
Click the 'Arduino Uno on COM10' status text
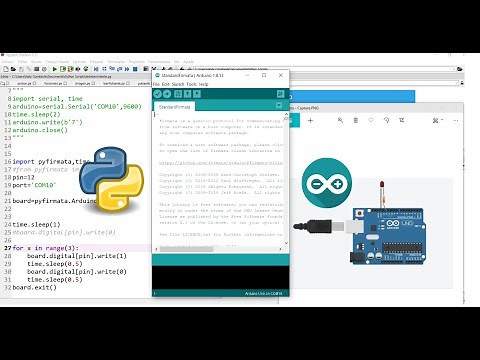point(264,293)
